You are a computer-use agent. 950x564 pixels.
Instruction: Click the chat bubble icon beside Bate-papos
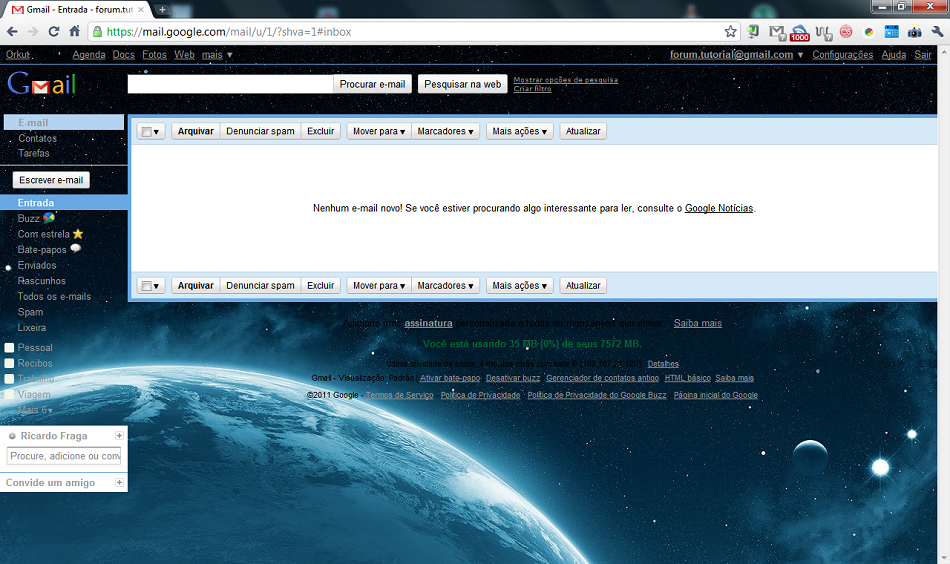[x=75, y=248]
